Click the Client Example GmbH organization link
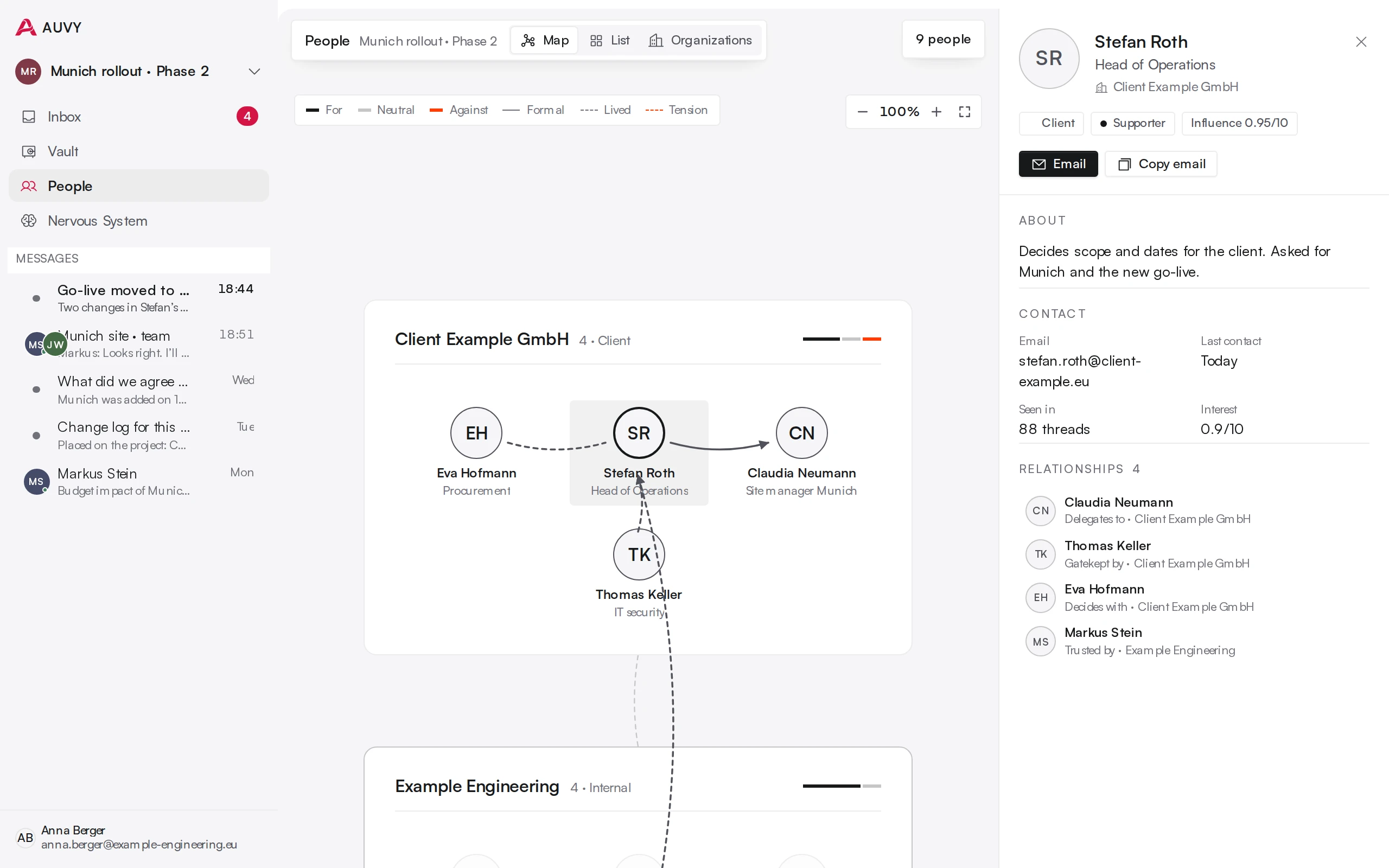The width and height of the screenshot is (1389, 868). coord(1167,87)
